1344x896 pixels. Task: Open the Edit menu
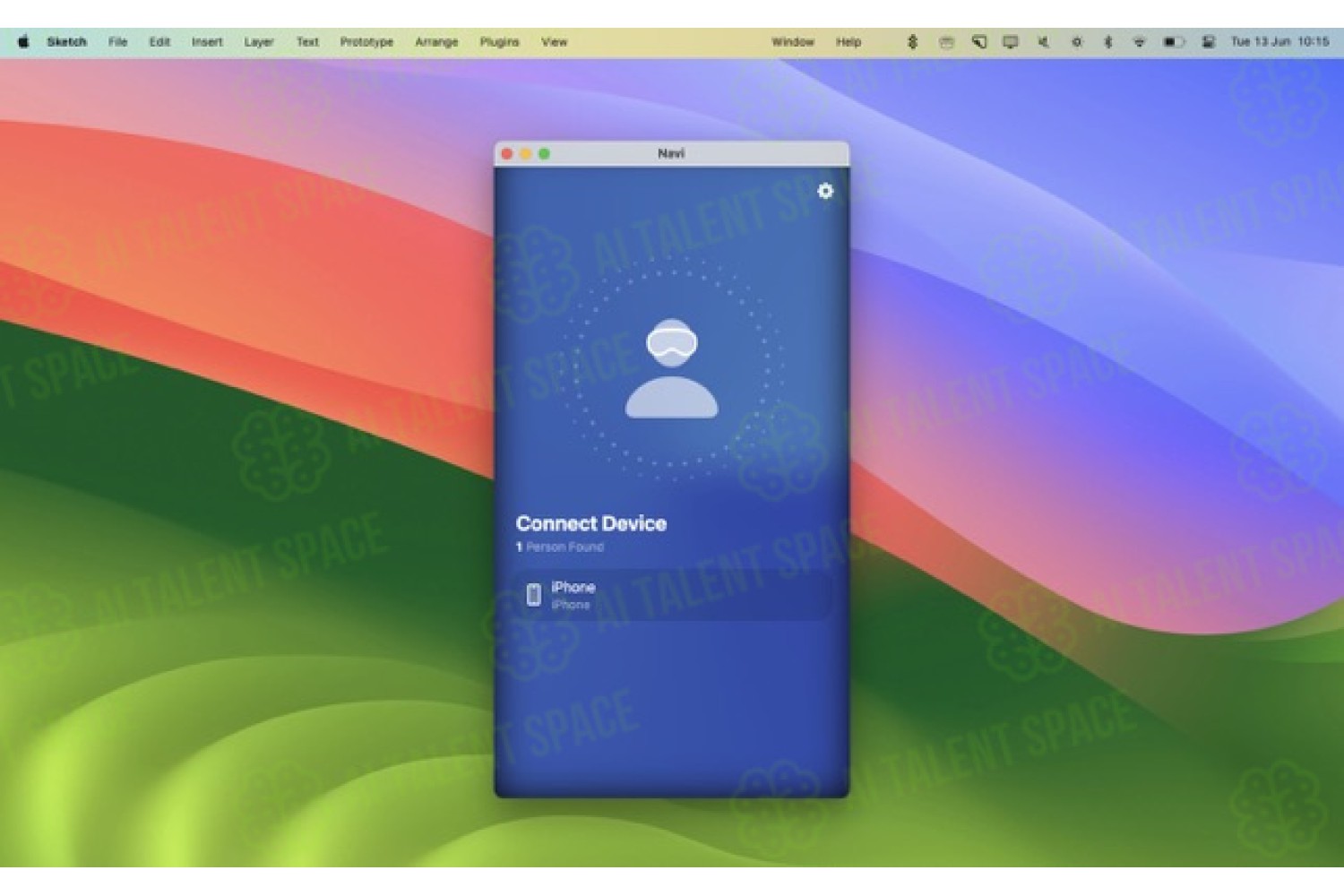click(x=159, y=41)
